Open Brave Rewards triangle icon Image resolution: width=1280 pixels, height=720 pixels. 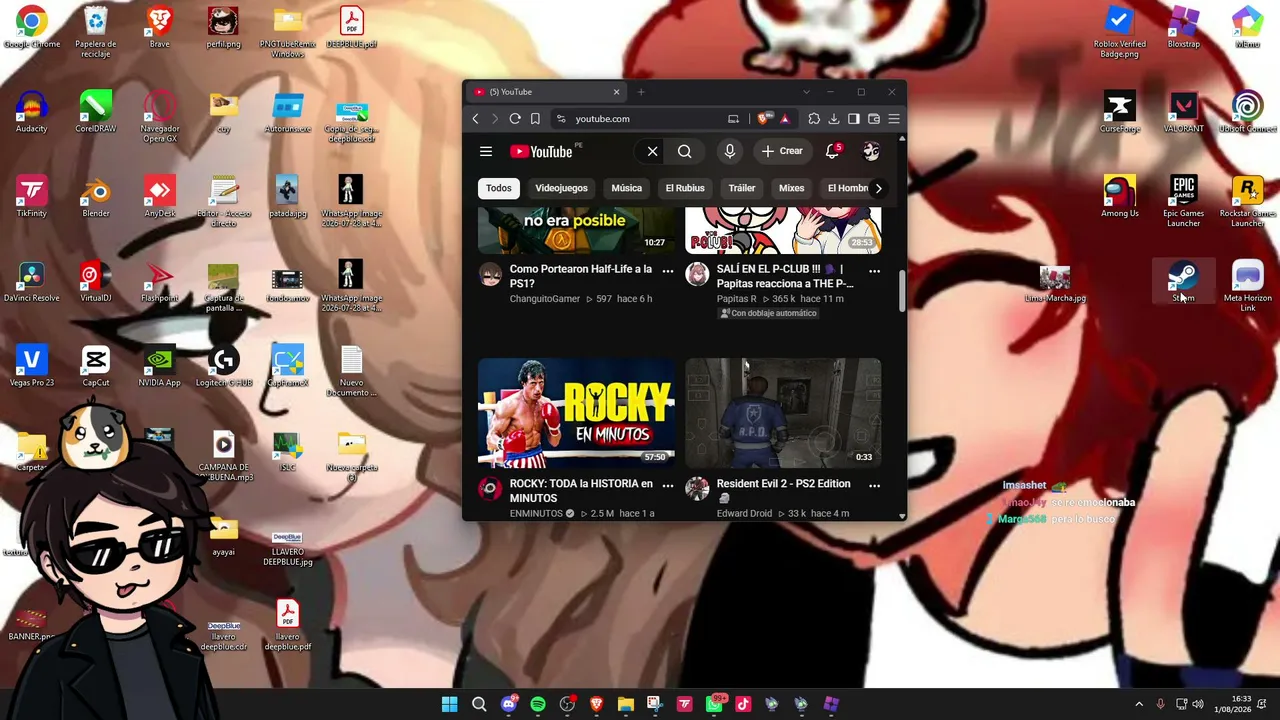(784, 119)
